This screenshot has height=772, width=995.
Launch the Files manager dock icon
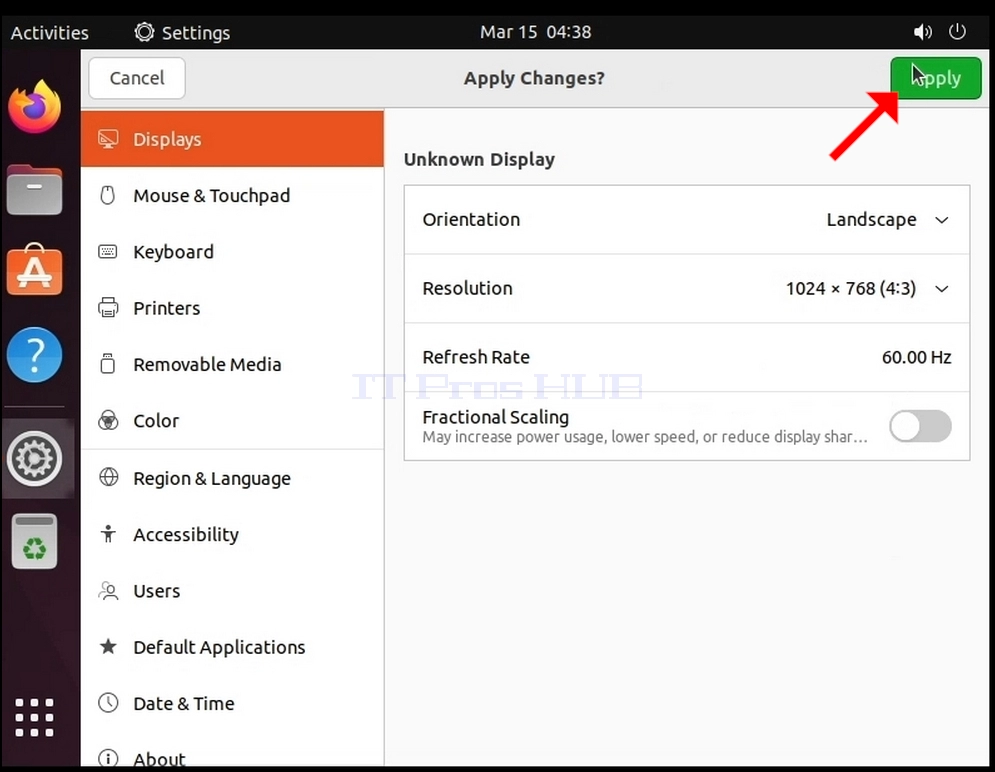tap(35, 190)
